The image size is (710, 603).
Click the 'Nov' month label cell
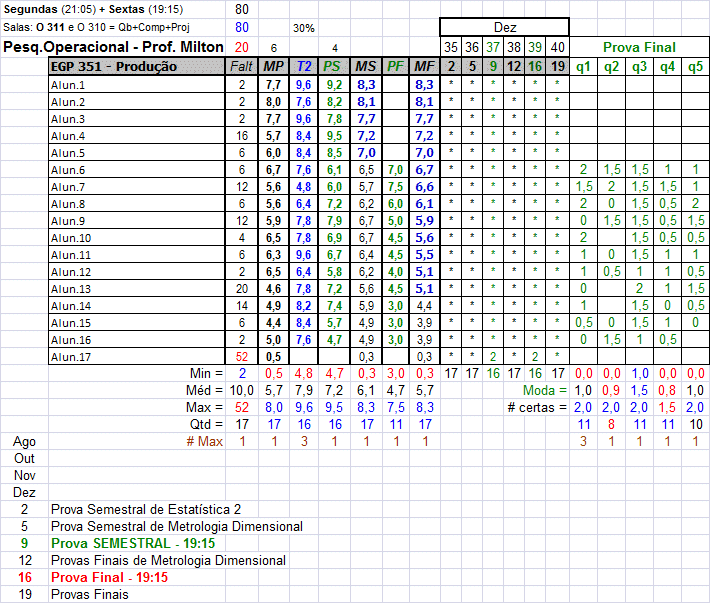click(24, 475)
